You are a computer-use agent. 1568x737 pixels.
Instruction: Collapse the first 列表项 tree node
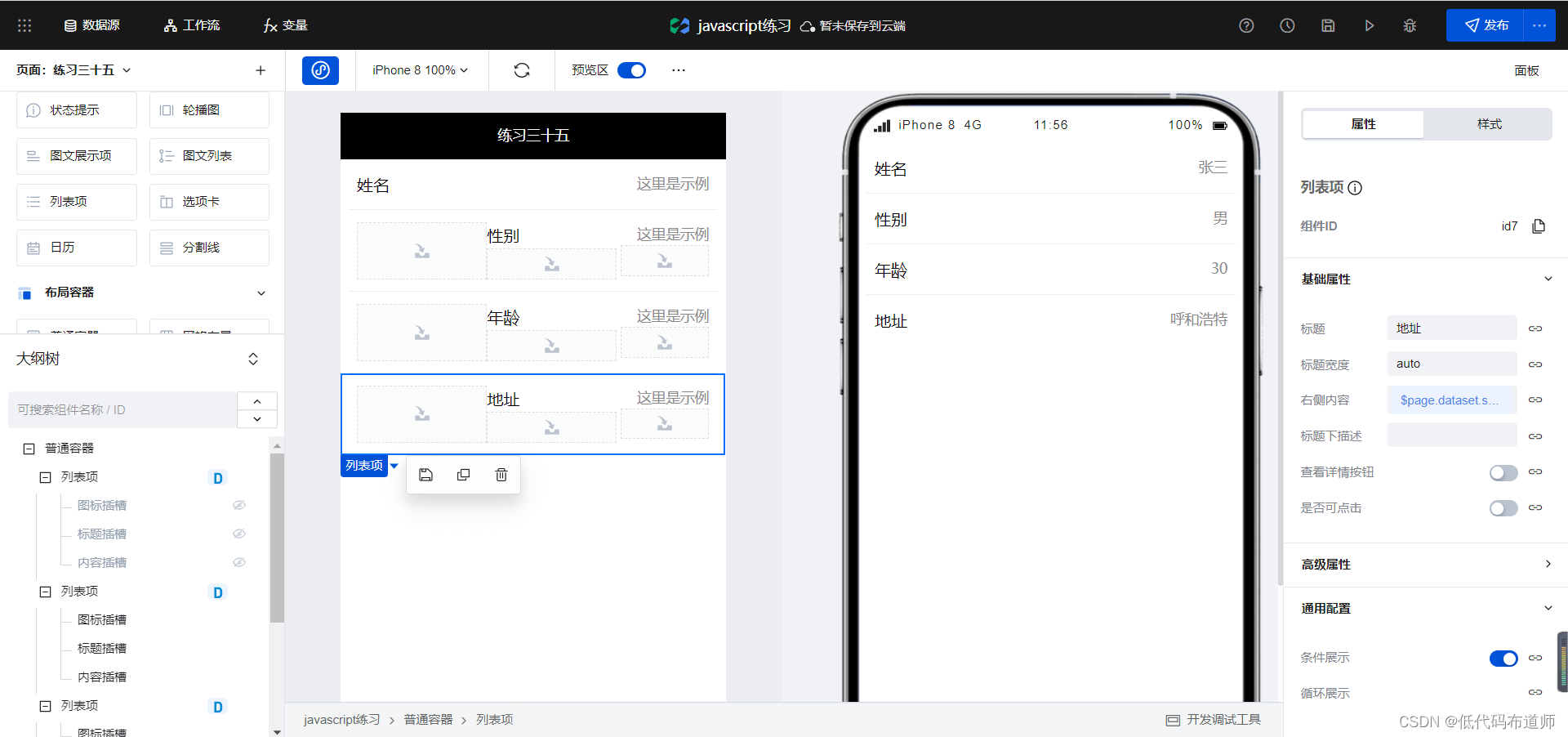(x=45, y=477)
